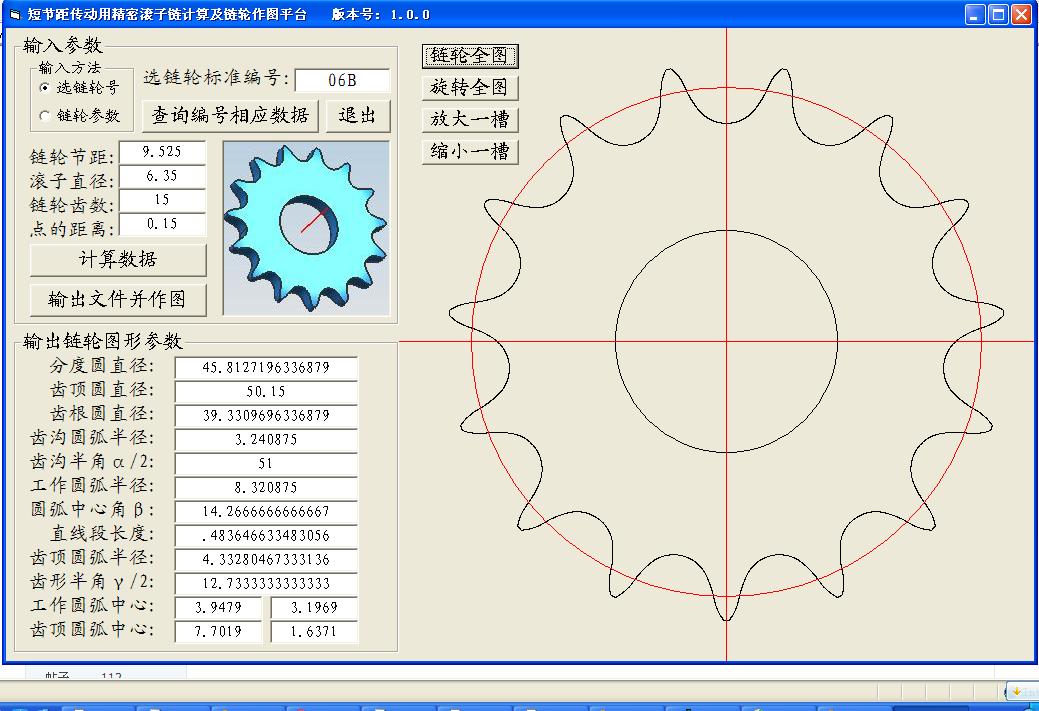Click 工作圆弧中心 second field 3.1969

315,608
